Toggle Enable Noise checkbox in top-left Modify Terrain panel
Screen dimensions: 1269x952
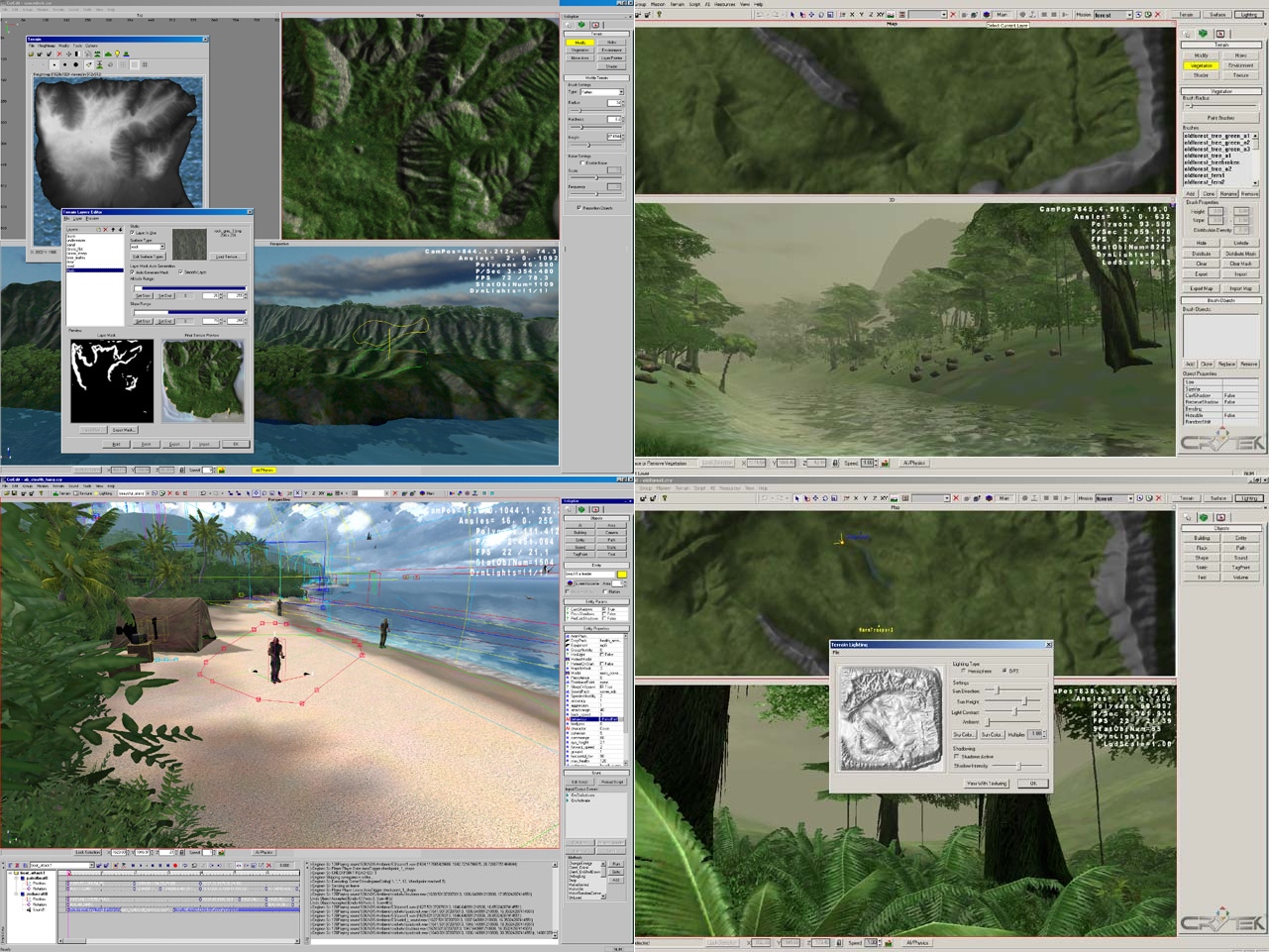(x=581, y=162)
